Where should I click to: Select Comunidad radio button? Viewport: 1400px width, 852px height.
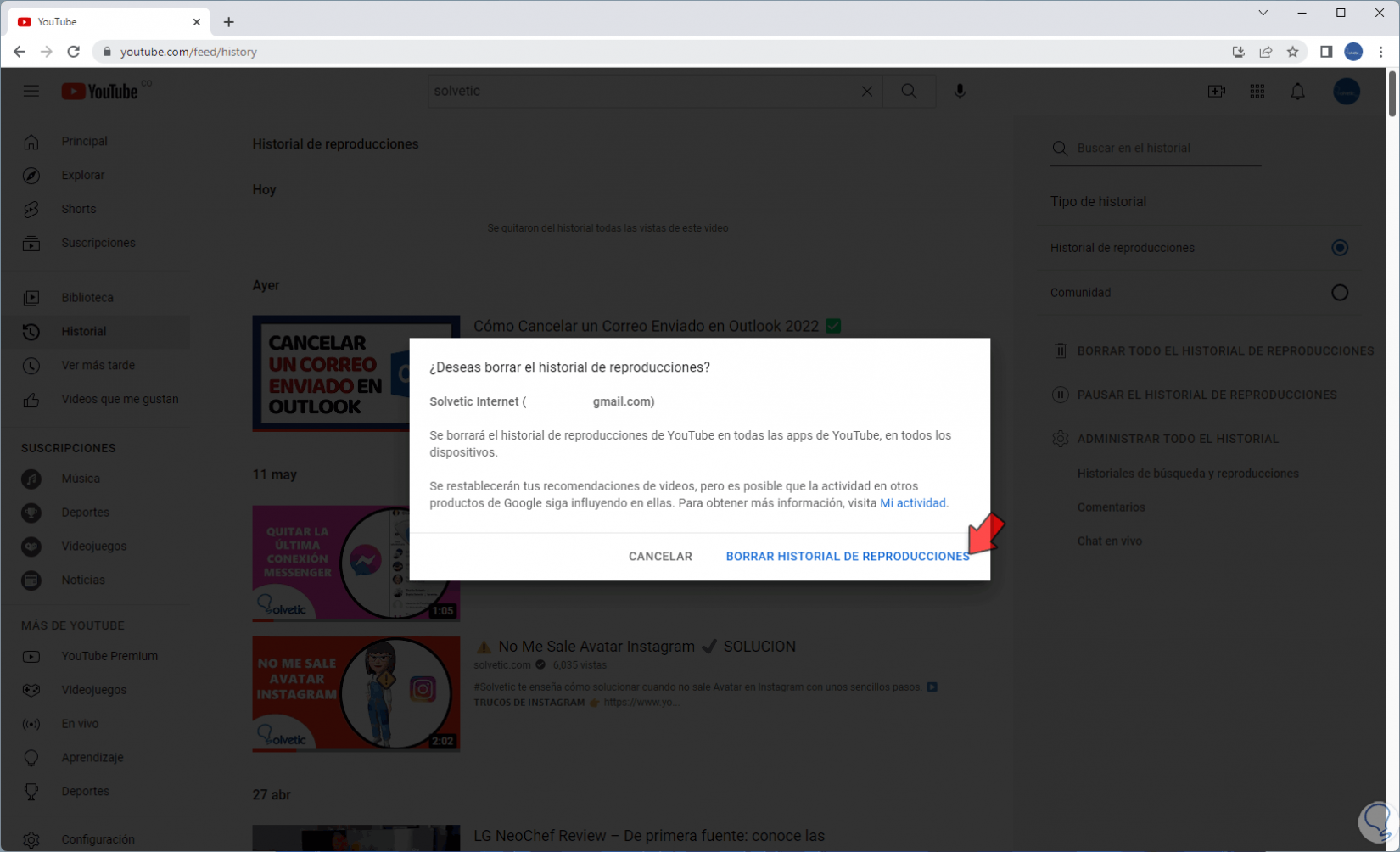click(1340, 293)
